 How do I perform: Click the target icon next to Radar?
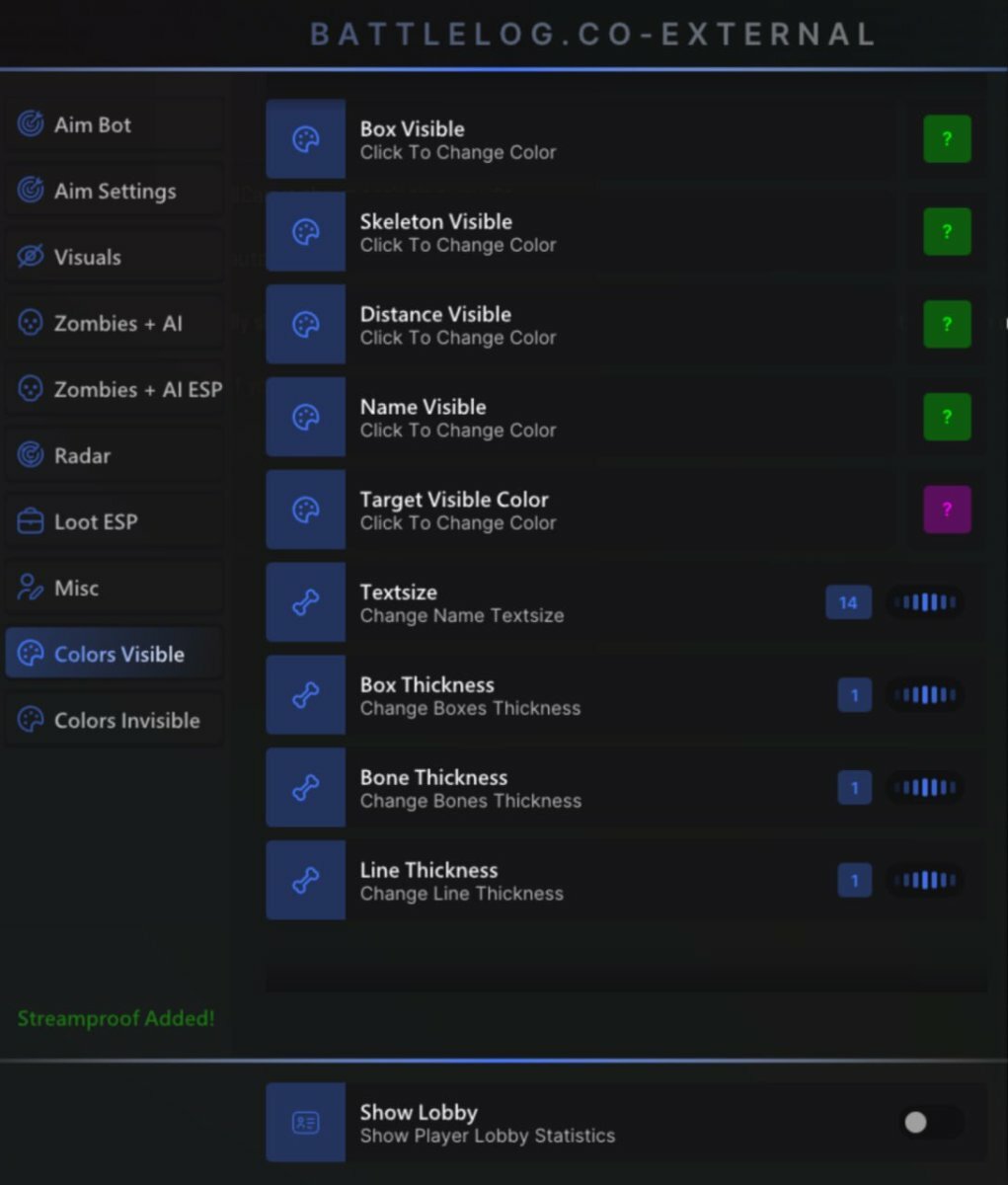tap(31, 455)
